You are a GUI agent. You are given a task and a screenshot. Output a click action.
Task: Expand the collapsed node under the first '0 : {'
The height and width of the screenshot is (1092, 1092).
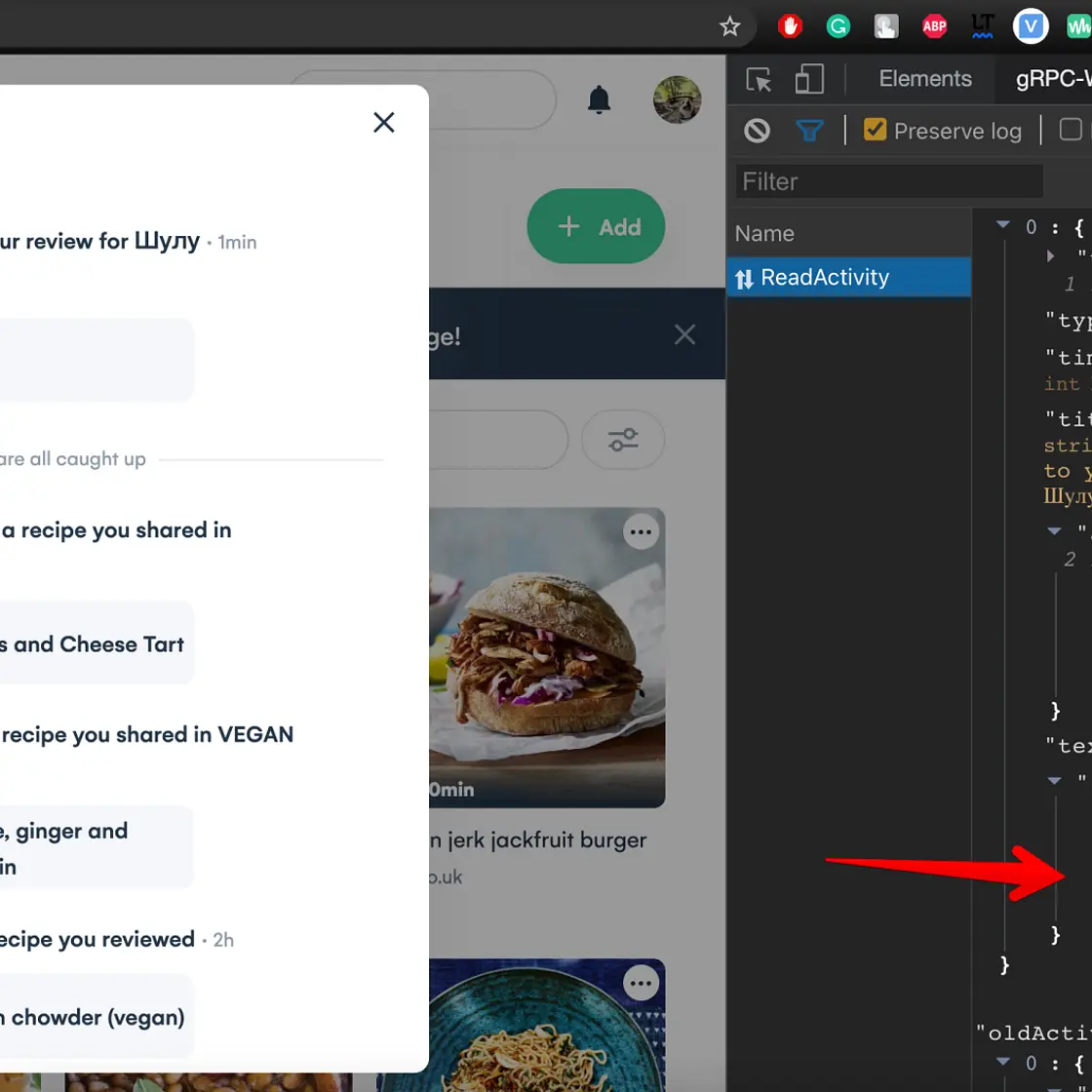(x=1050, y=255)
